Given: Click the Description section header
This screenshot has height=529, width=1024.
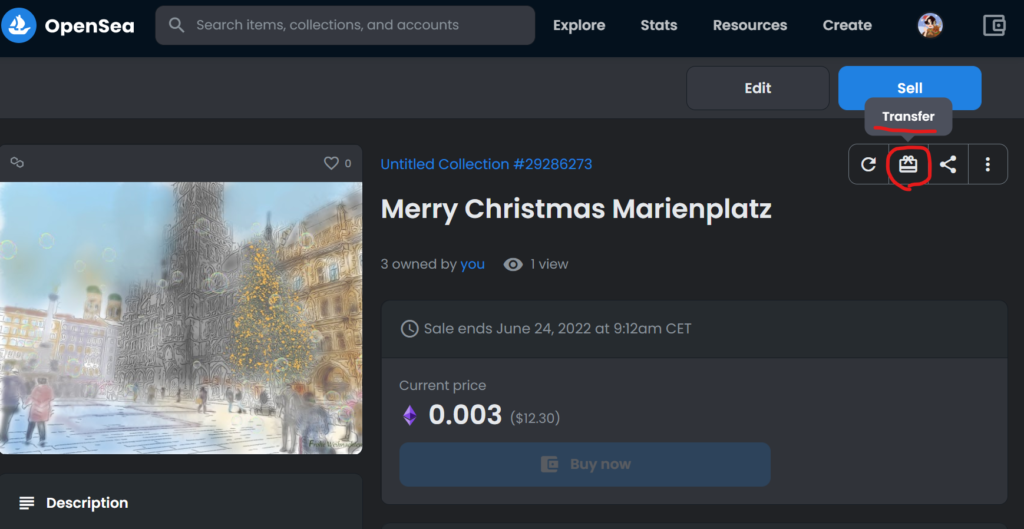Looking at the screenshot, I should (x=181, y=503).
